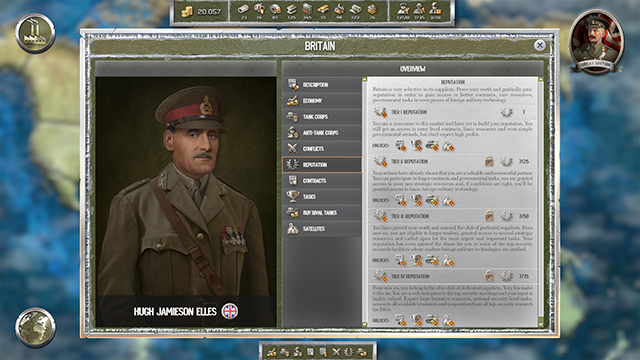This screenshot has height=360, width=640.
Task: Click the gold coins money icon
Action: (x=187, y=11)
